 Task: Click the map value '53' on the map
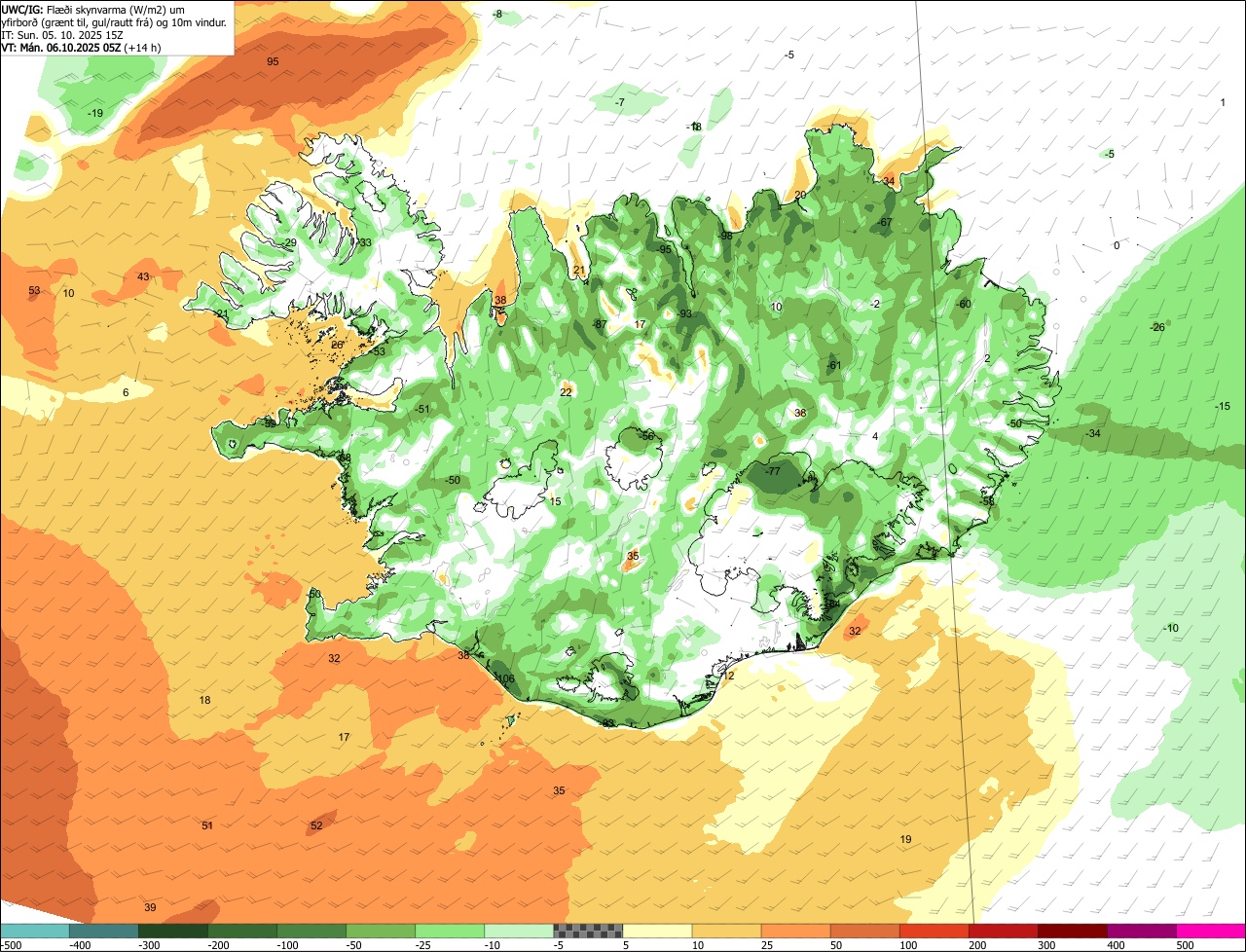click(x=34, y=291)
